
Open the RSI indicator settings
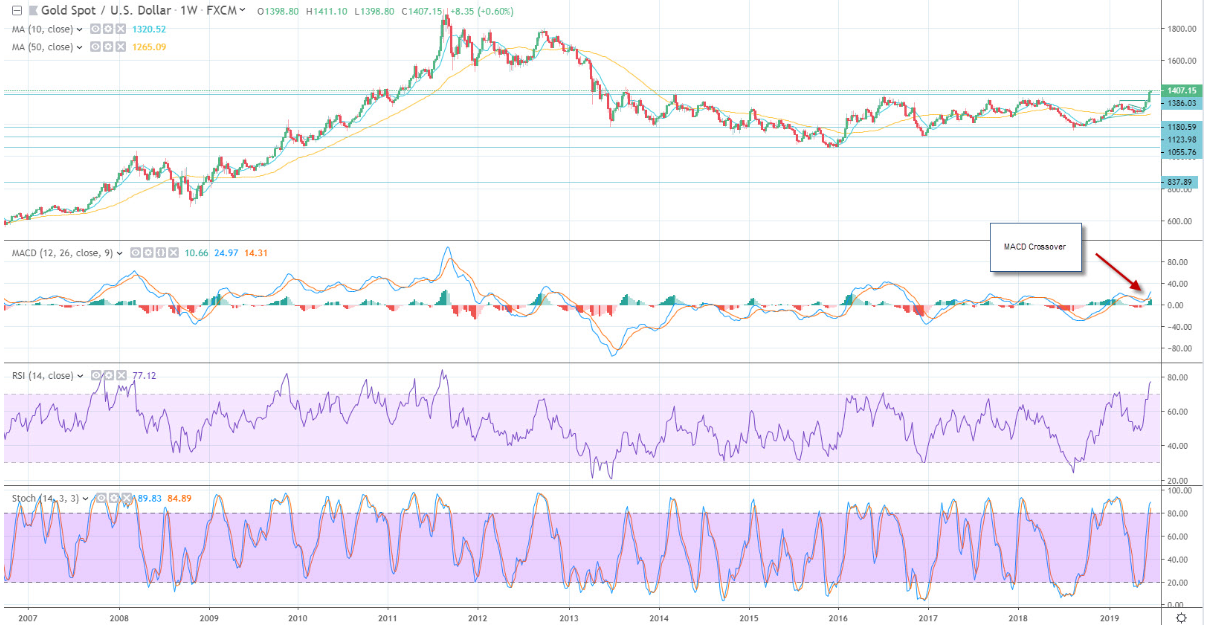109,375
